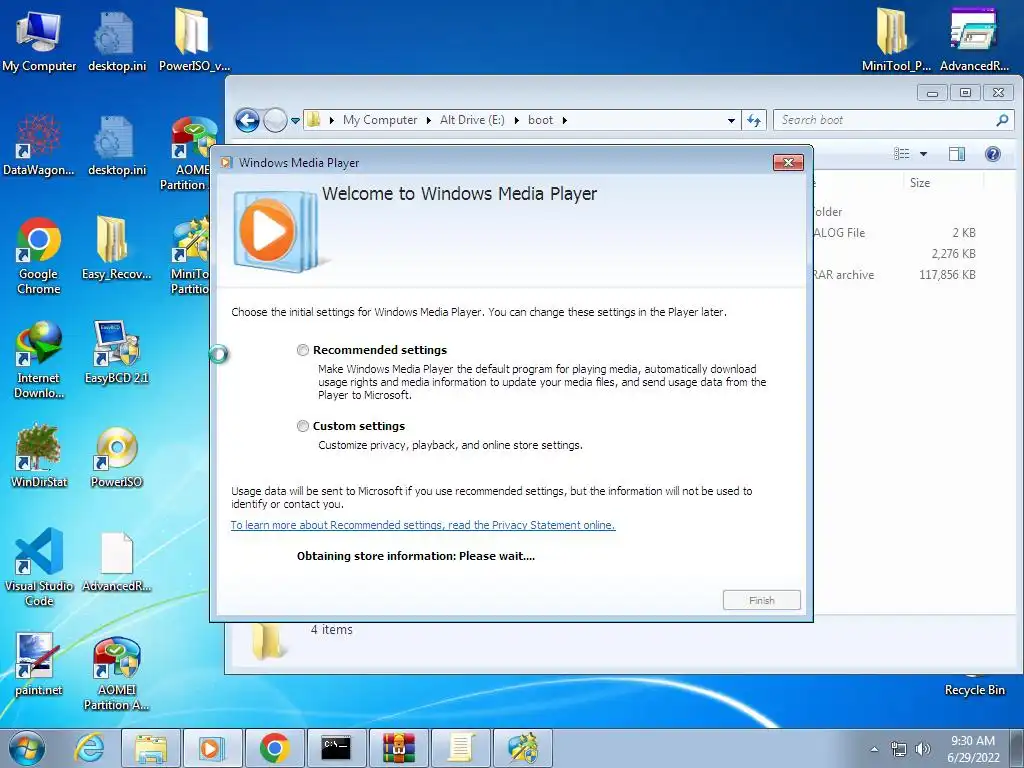
Task: Open Internet Explorer from the taskbar
Action: (x=89, y=748)
